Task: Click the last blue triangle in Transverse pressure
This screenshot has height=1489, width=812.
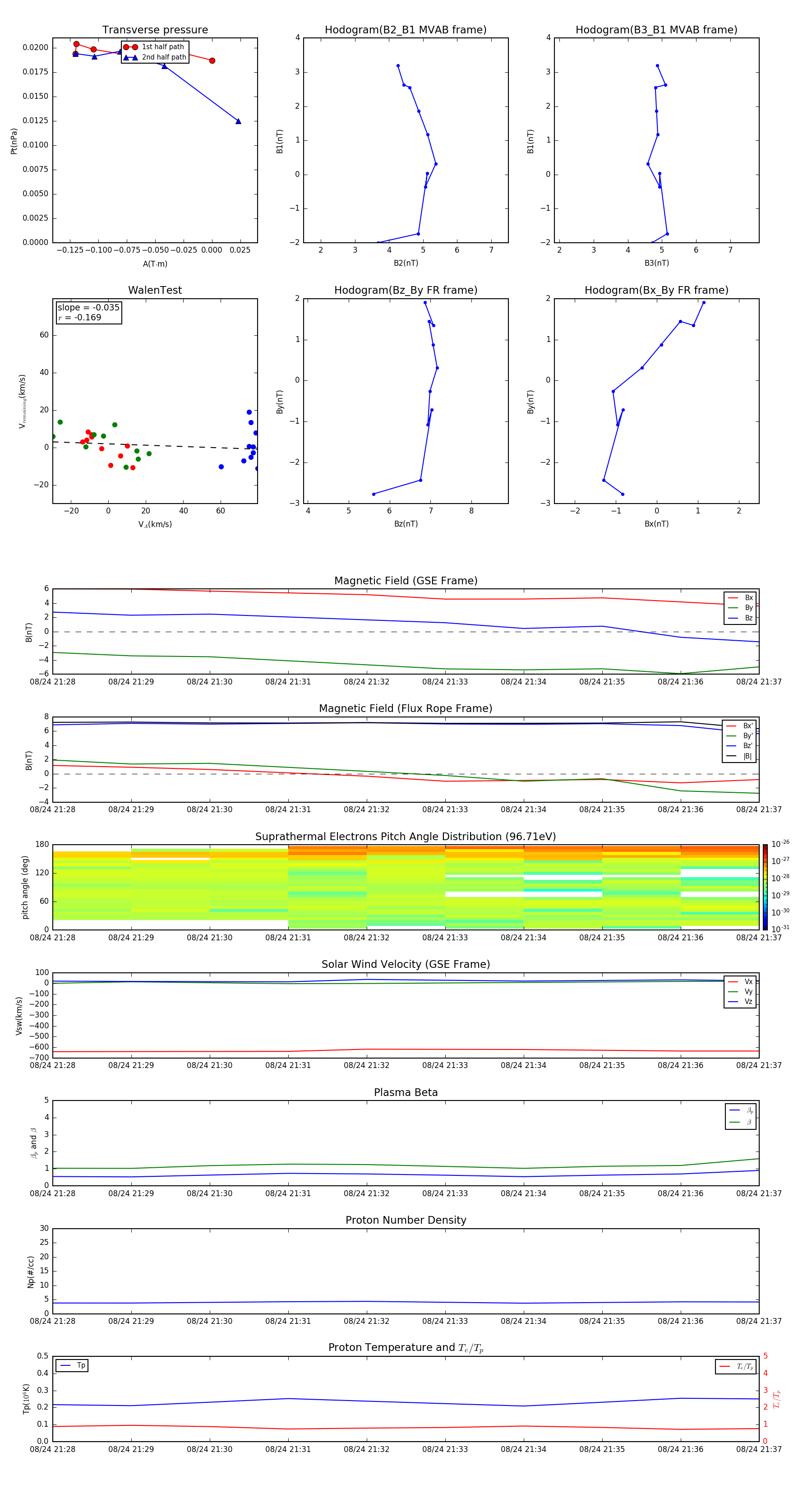Action: click(x=238, y=121)
